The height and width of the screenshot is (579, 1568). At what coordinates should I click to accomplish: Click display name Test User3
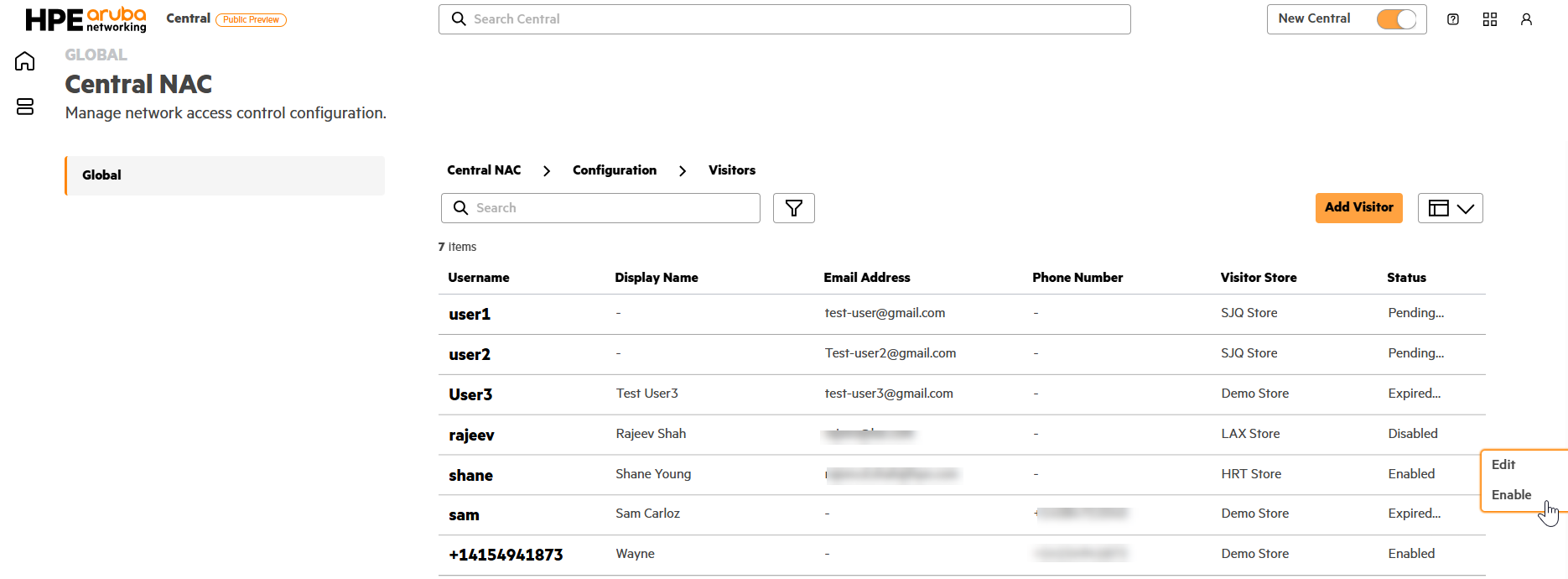point(646,394)
